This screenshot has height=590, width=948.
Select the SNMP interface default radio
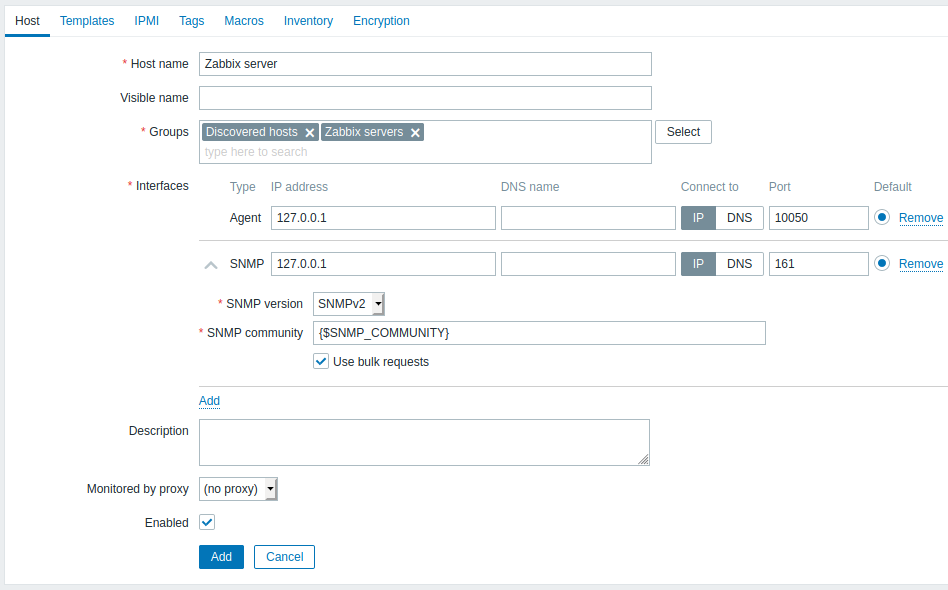tap(881, 263)
